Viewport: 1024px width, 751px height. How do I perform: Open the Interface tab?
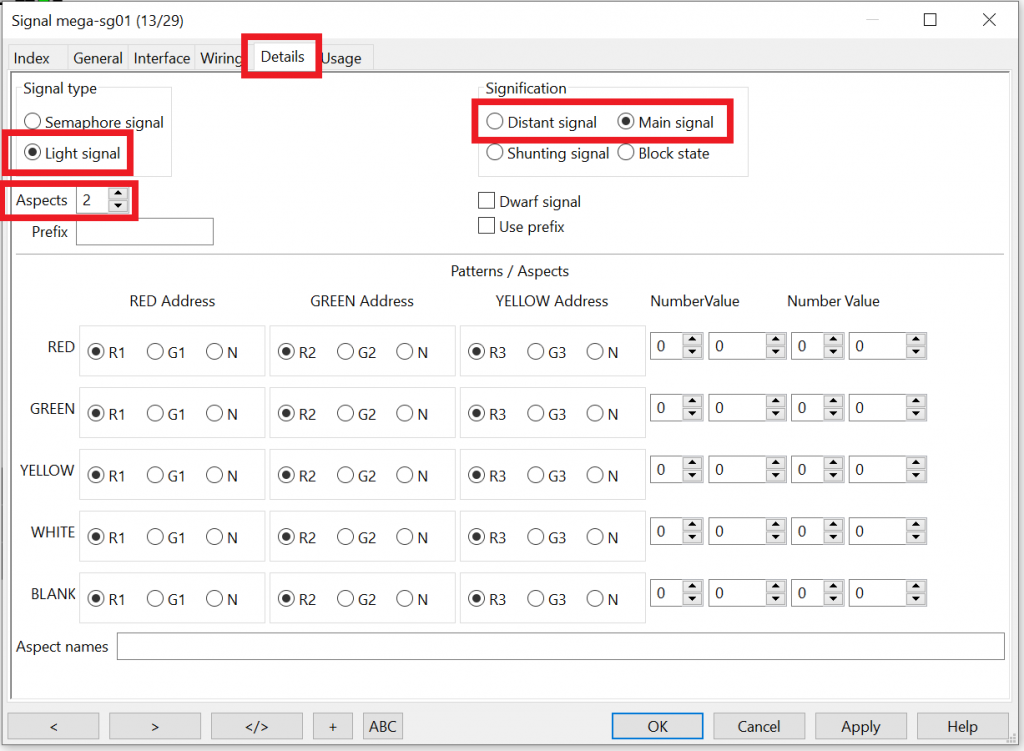click(x=162, y=58)
